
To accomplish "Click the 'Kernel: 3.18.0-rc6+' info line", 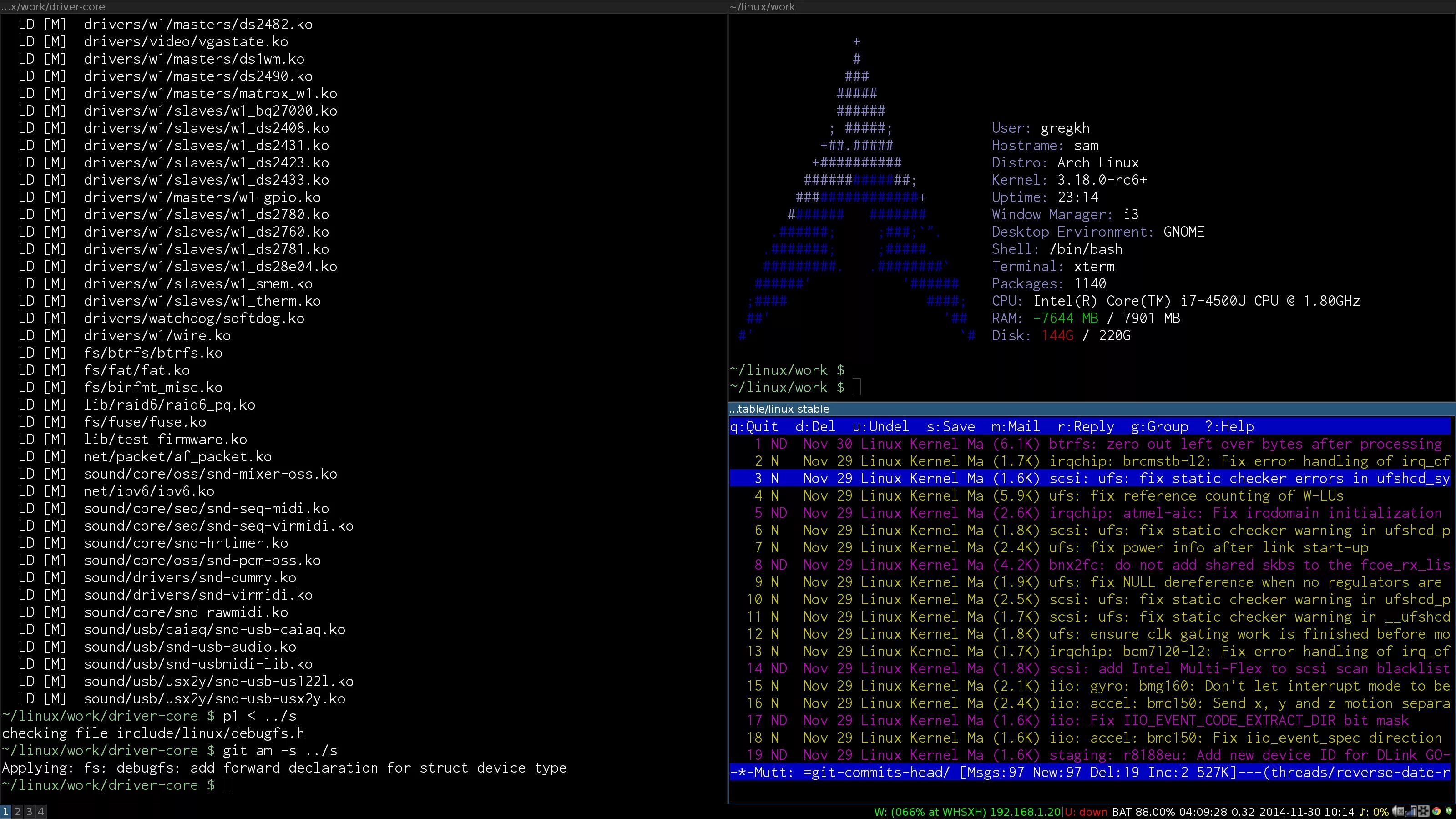I will click(1069, 180).
